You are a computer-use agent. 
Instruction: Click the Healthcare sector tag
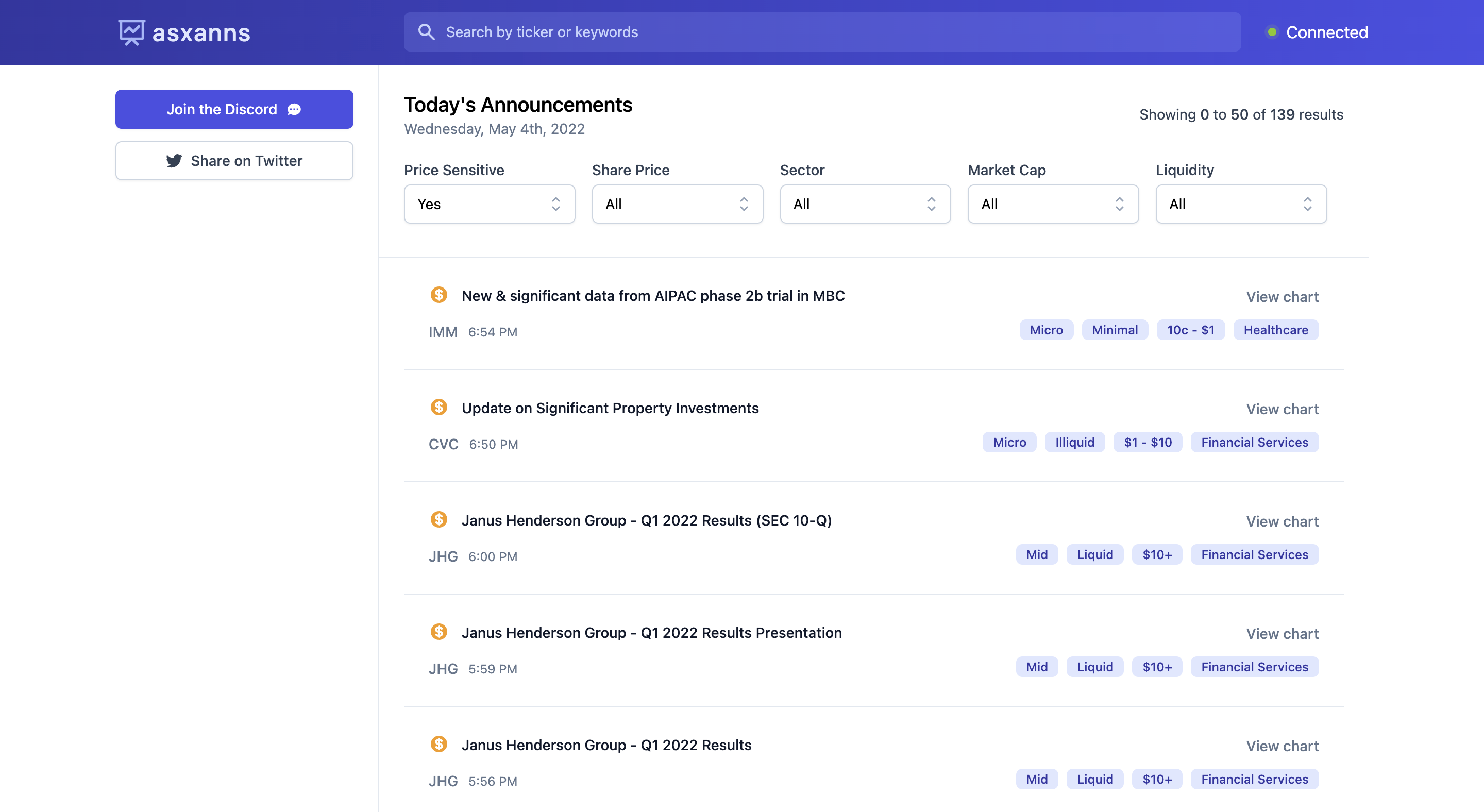coord(1276,330)
